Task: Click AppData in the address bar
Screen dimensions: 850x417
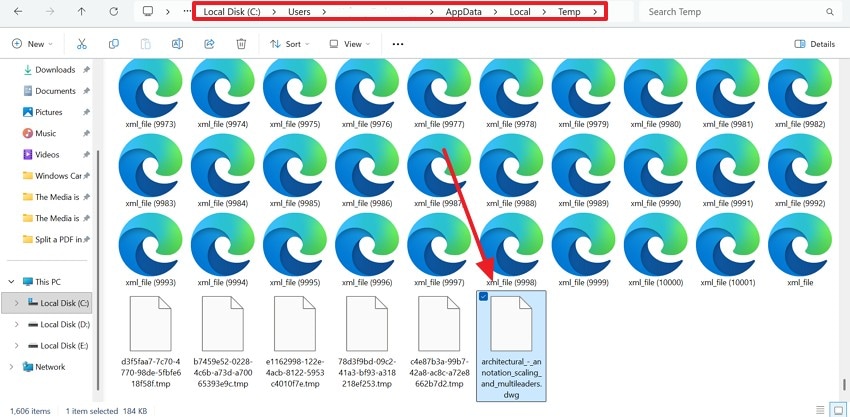Action: pyautogui.click(x=463, y=11)
